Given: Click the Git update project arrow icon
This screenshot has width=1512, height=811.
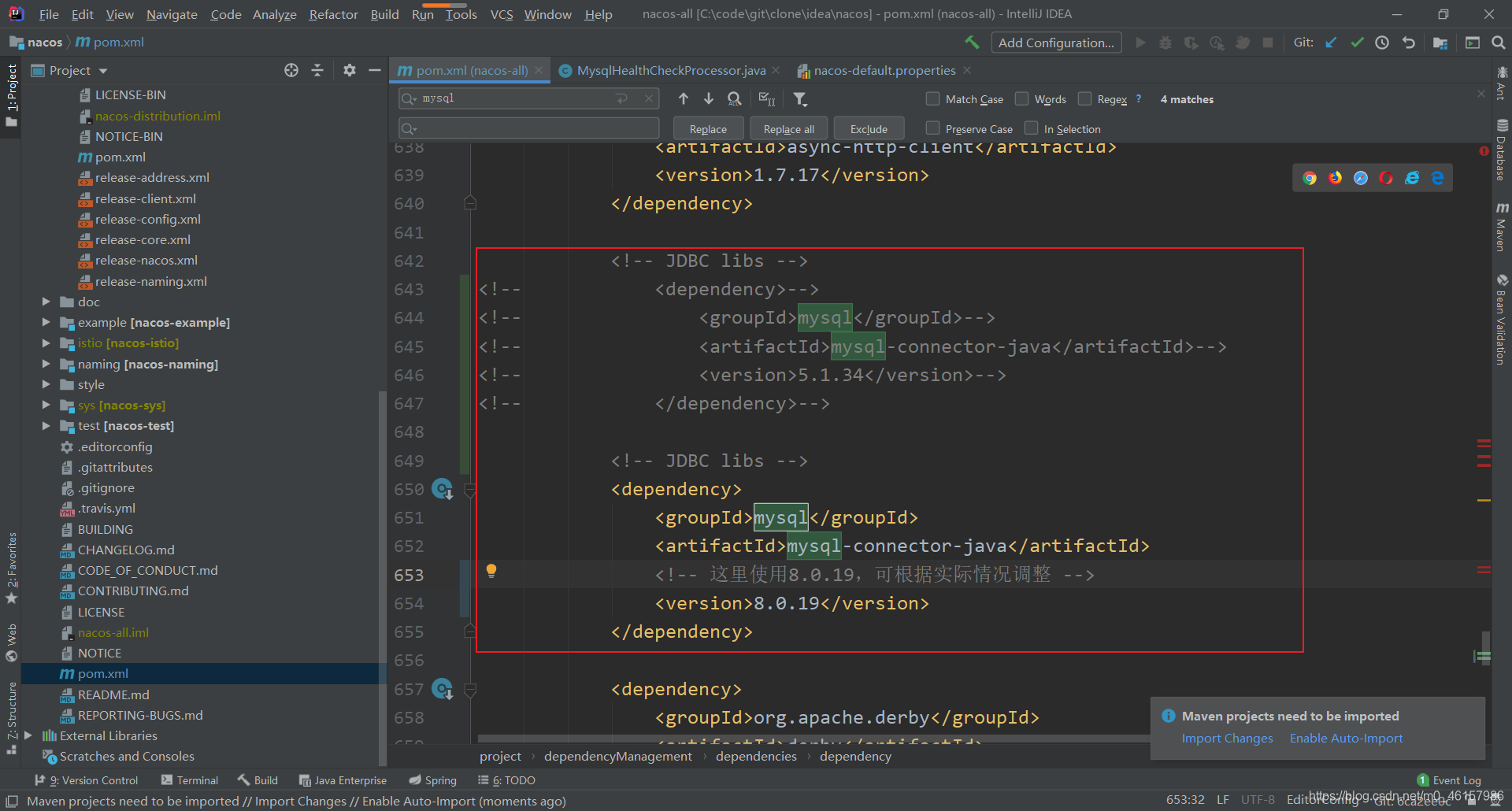Looking at the screenshot, I should 1331,43.
